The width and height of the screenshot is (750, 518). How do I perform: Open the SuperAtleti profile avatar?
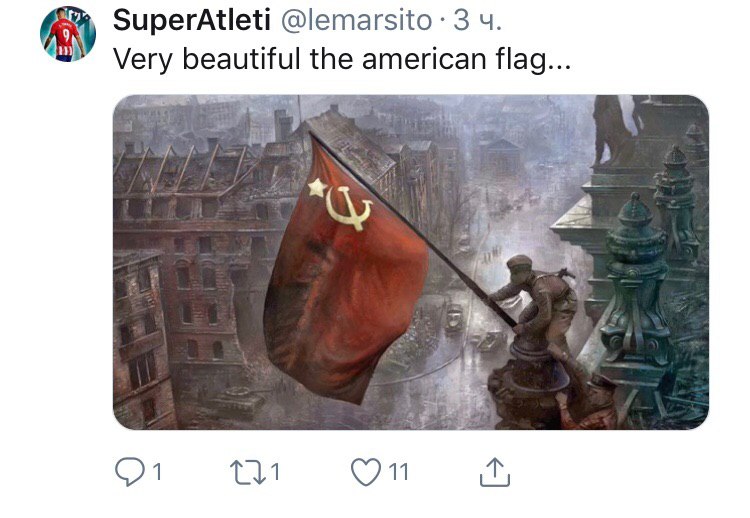click(67, 34)
